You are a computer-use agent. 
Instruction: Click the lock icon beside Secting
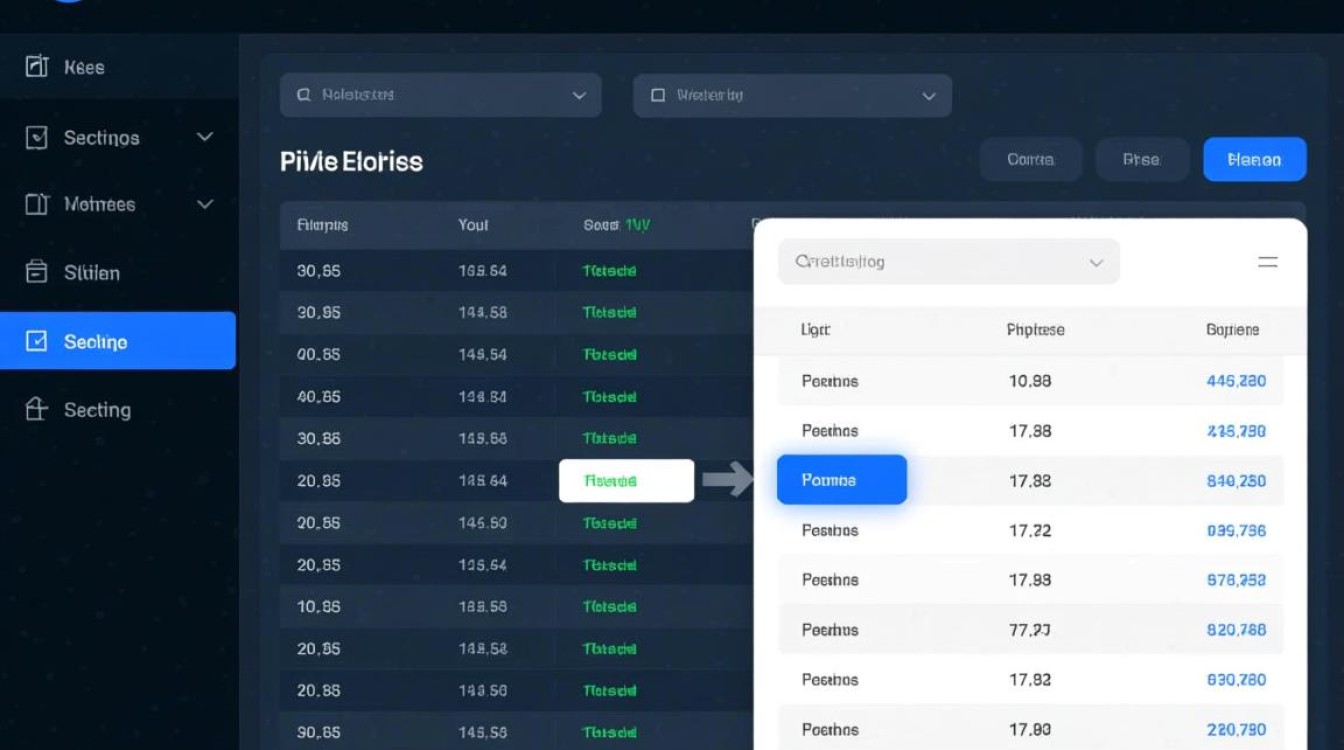coord(36,409)
